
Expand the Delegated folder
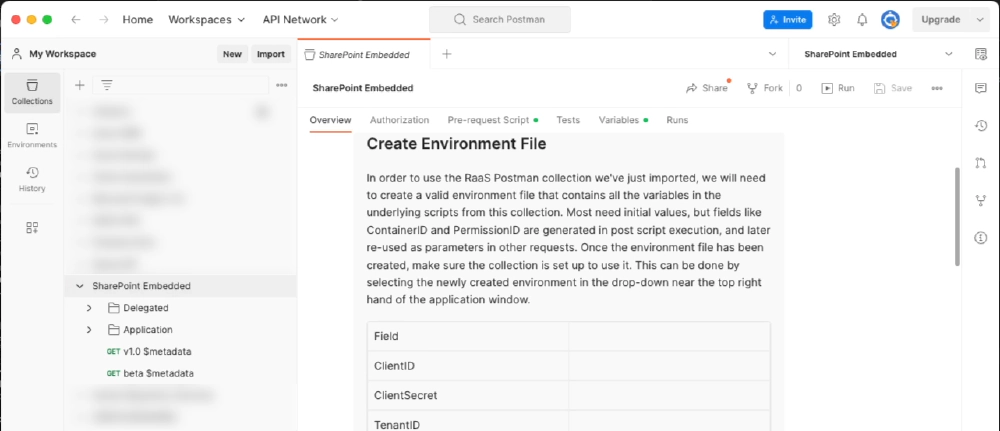click(x=89, y=308)
